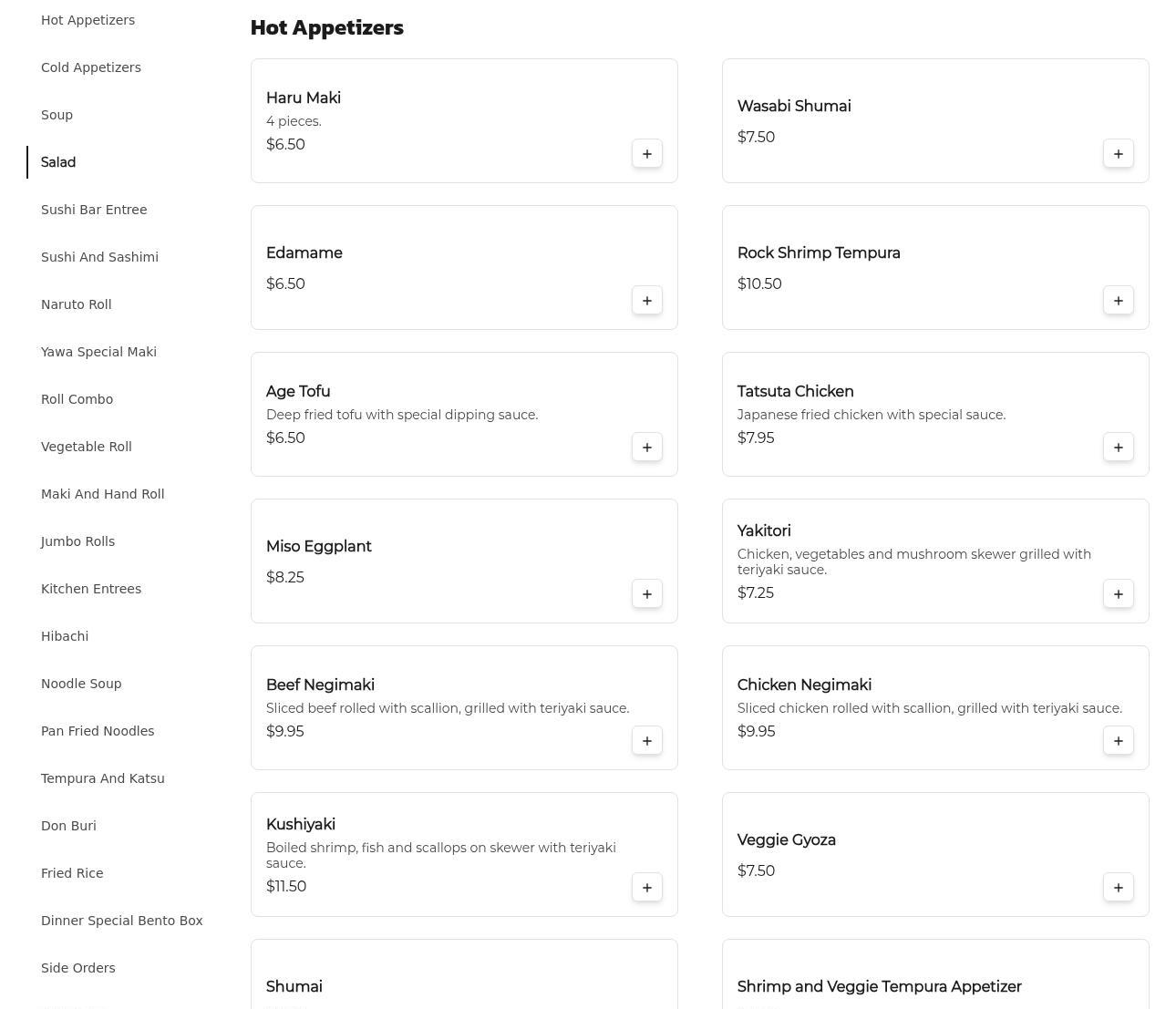This screenshot has width=1176, height=1009.
Task: Add Kushiyaki using the plus icon
Action: click(647, 888)
